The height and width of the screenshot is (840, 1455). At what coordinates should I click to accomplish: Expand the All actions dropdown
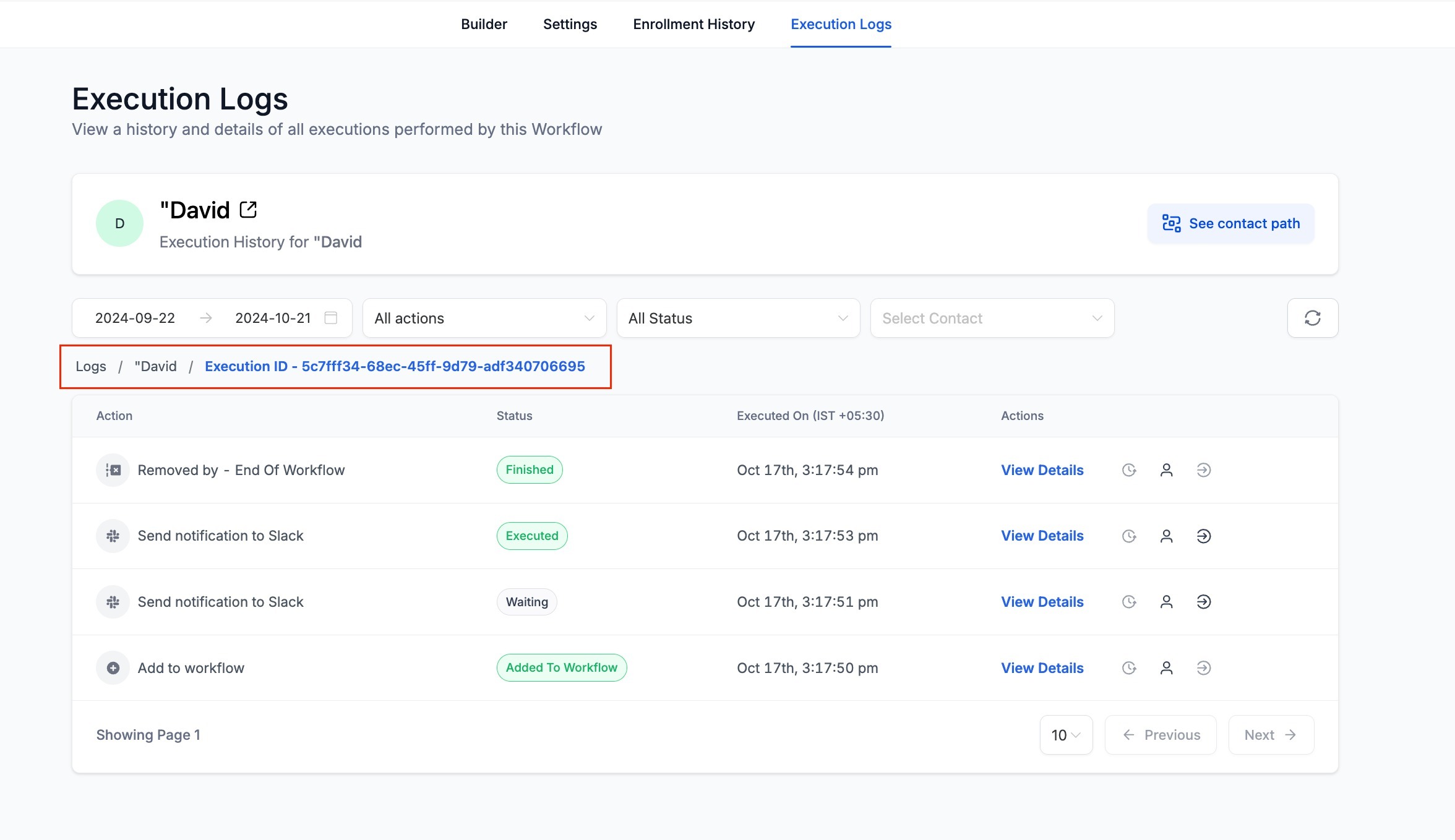(x=484, y=318)
